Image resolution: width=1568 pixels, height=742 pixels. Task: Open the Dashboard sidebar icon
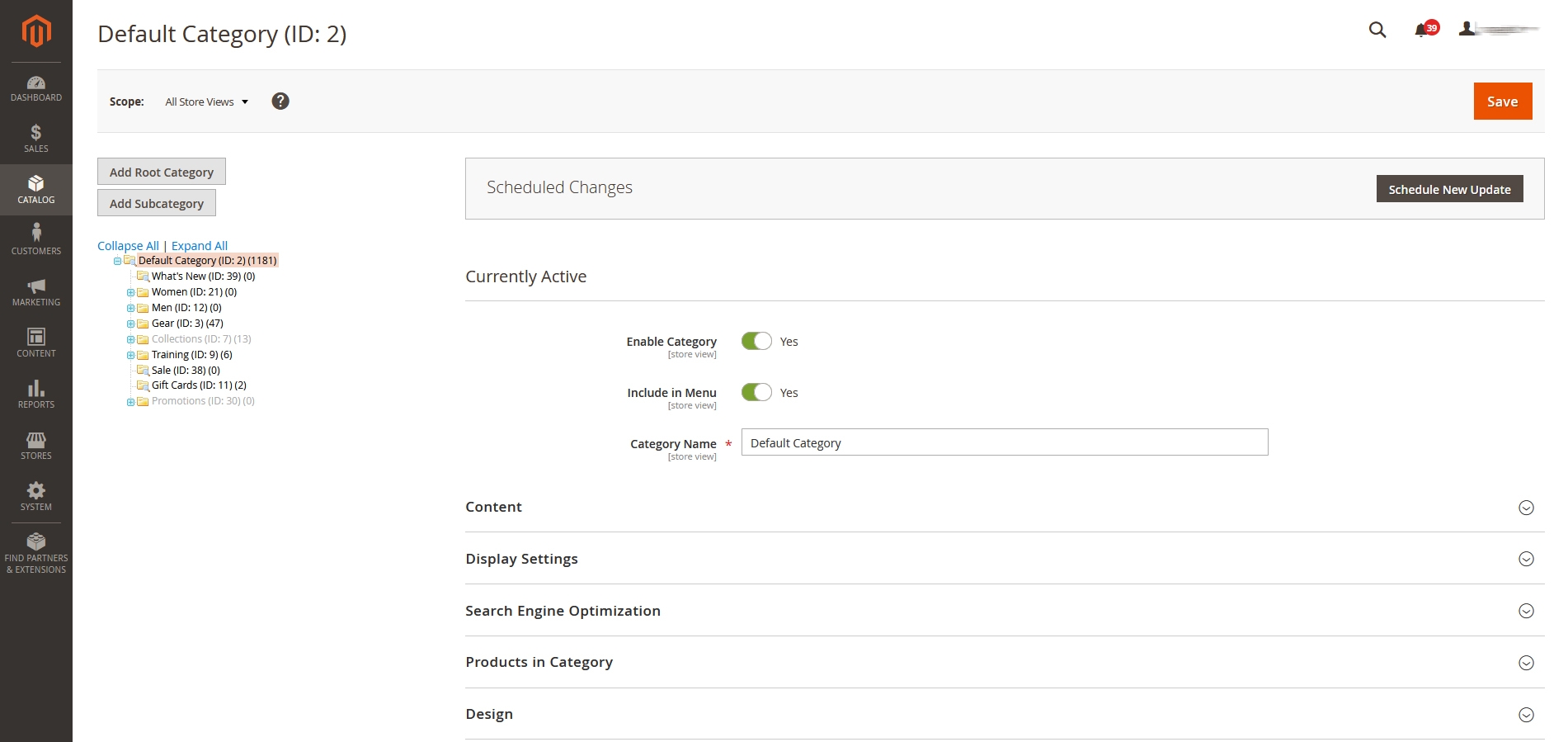point(36,88)
